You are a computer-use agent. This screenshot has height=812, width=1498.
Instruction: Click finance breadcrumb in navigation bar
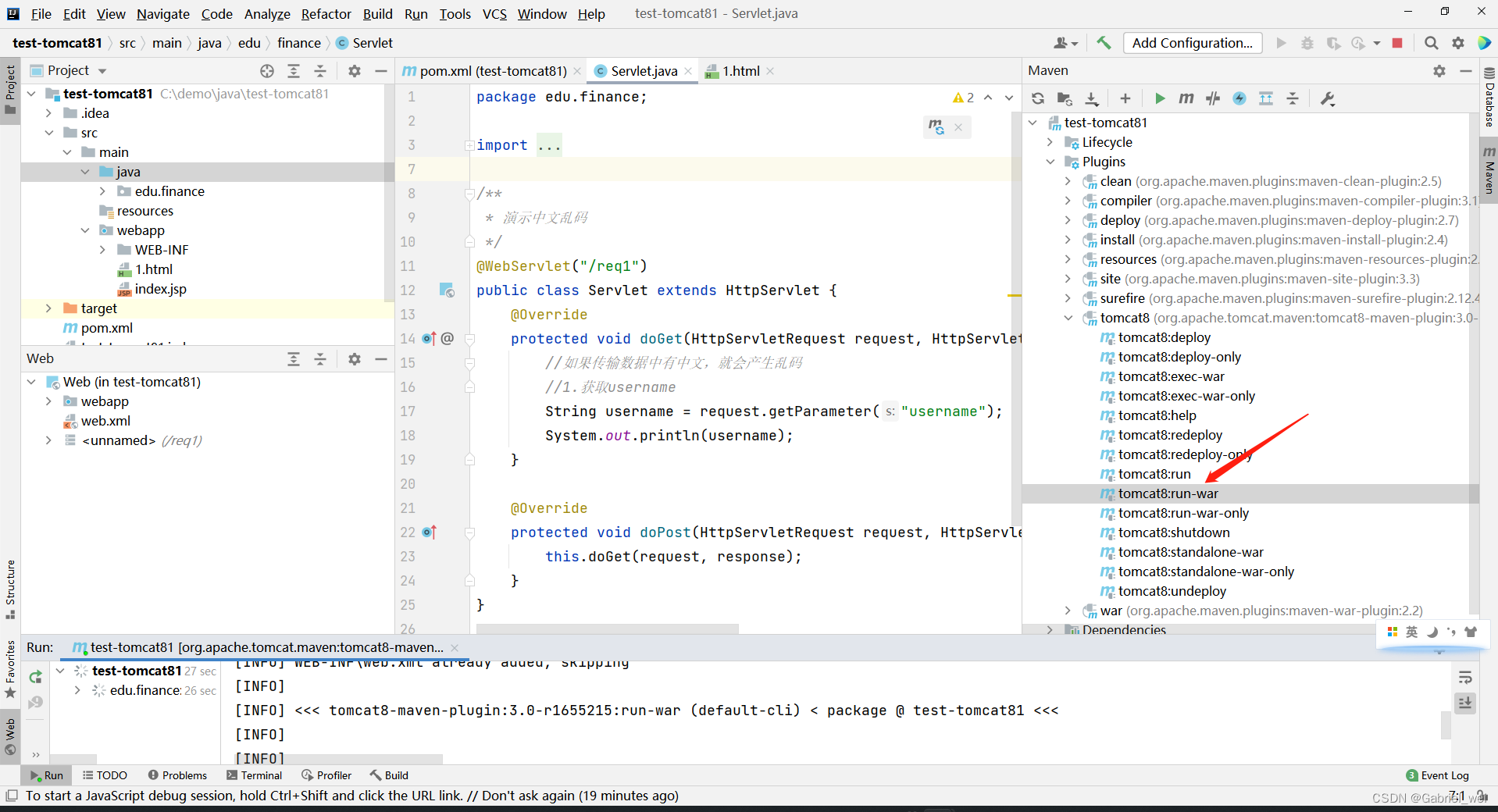[298, 43]
